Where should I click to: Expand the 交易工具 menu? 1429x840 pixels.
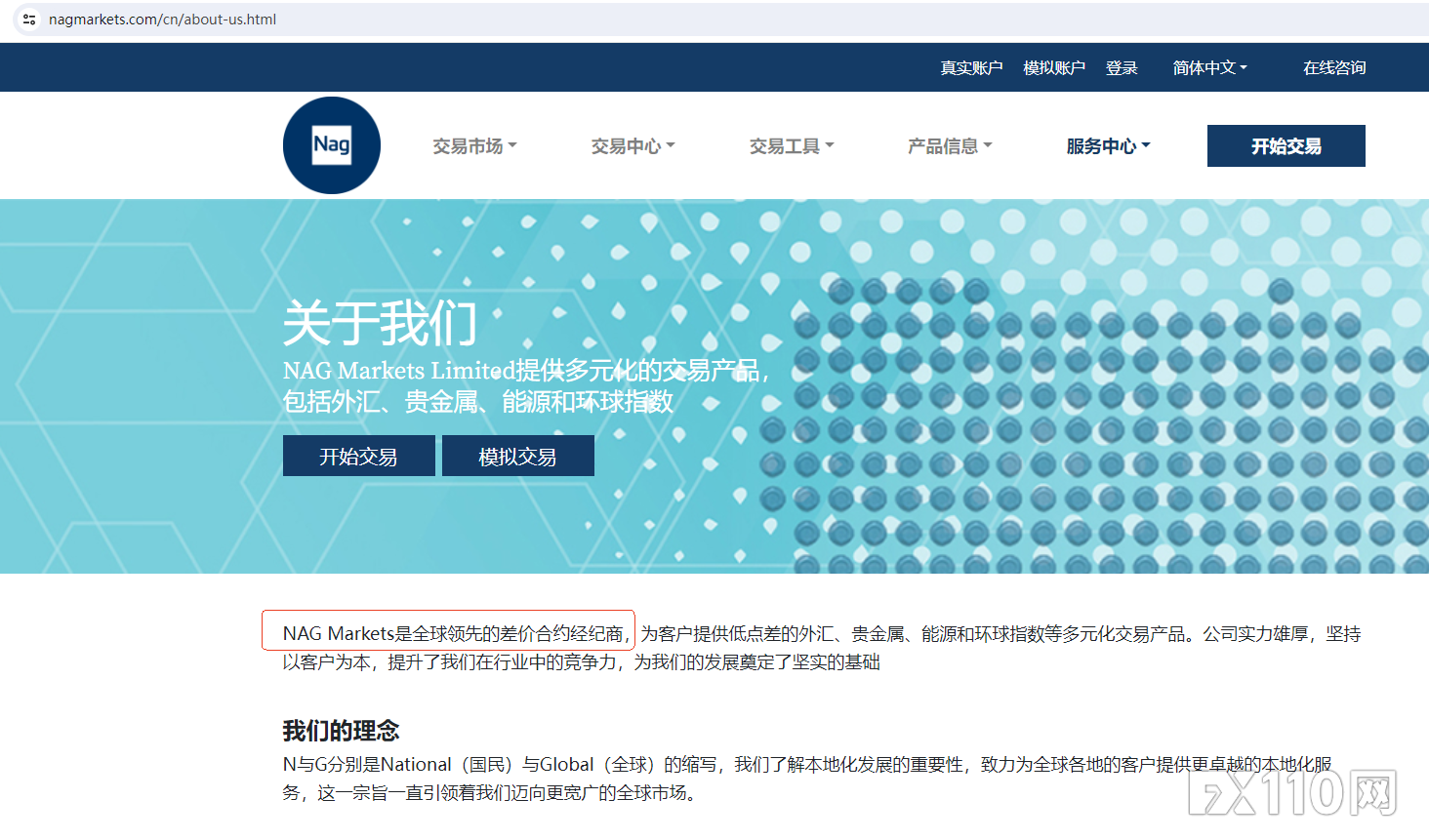point(792,146)
